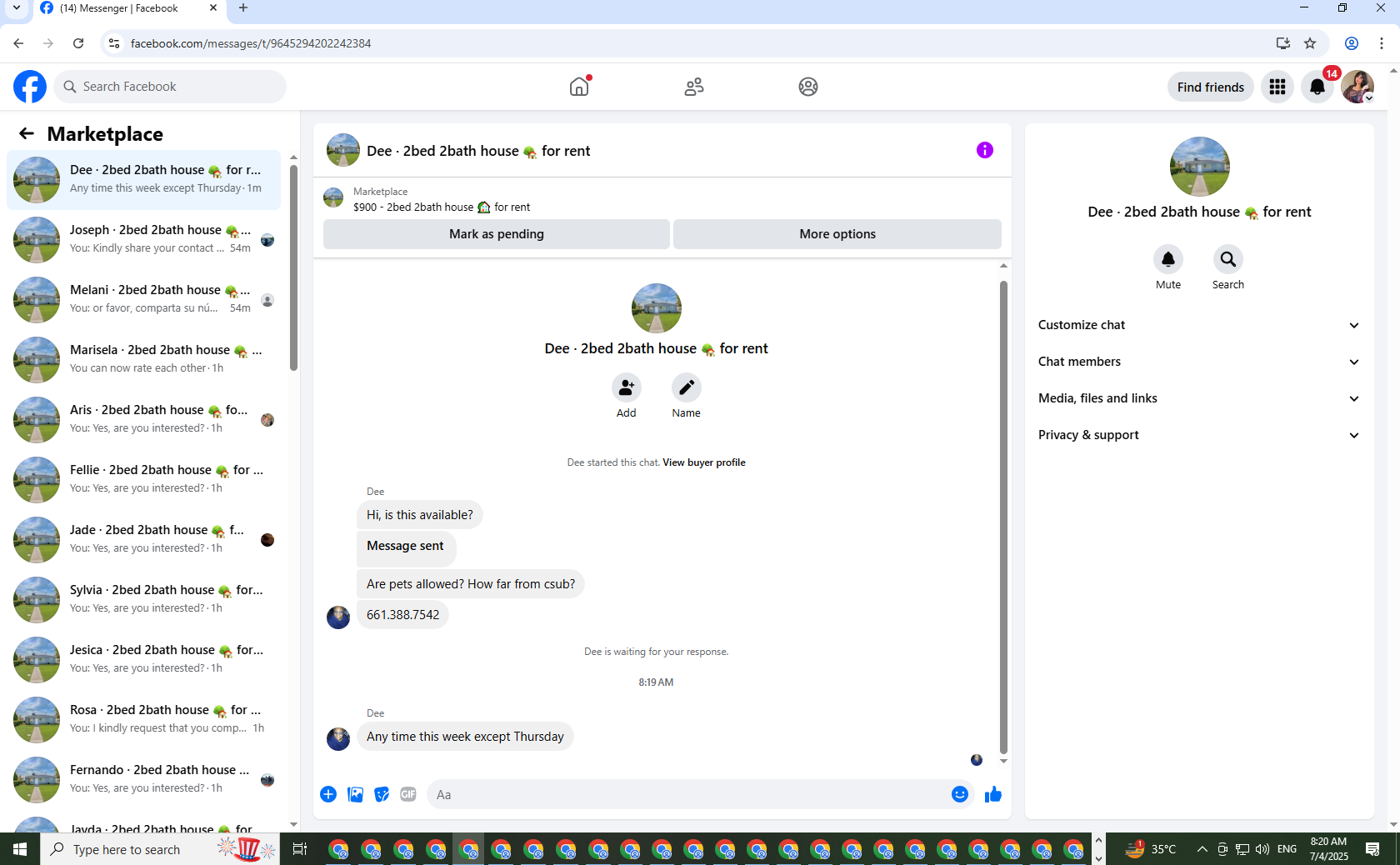This screenshot has height=865, width=1400.
Task: Expand Privacy & support section
Action: [x=1199, y=435]
